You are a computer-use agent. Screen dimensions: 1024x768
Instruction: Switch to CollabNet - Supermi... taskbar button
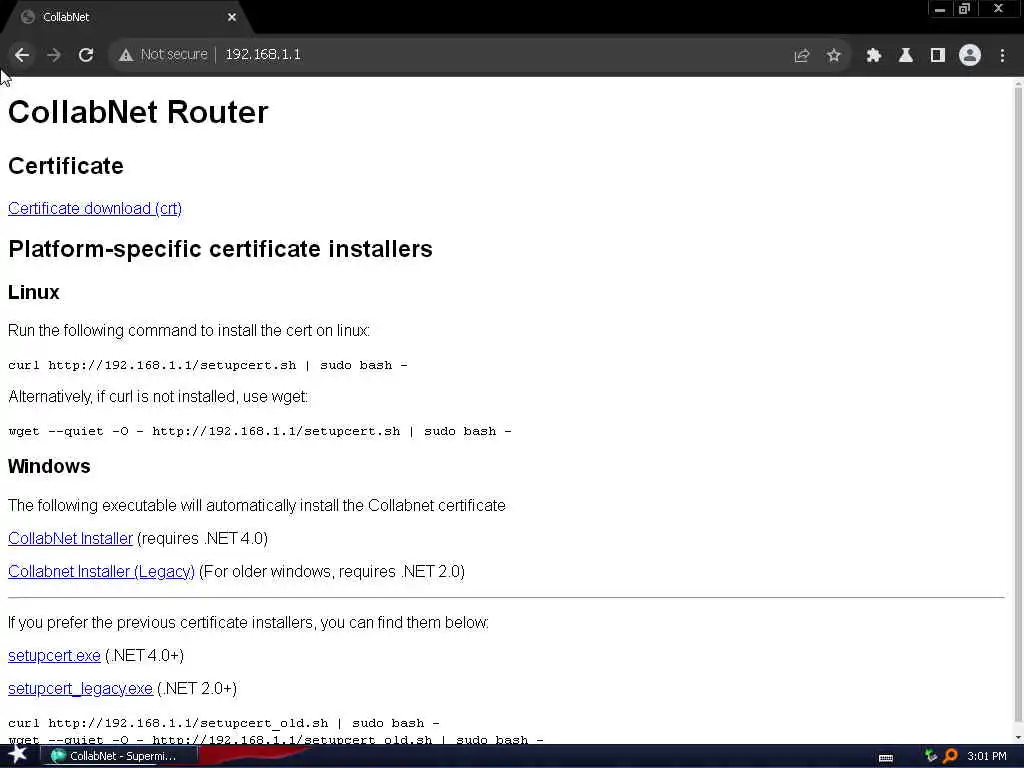pyautogui.click(x=121, y=756)
